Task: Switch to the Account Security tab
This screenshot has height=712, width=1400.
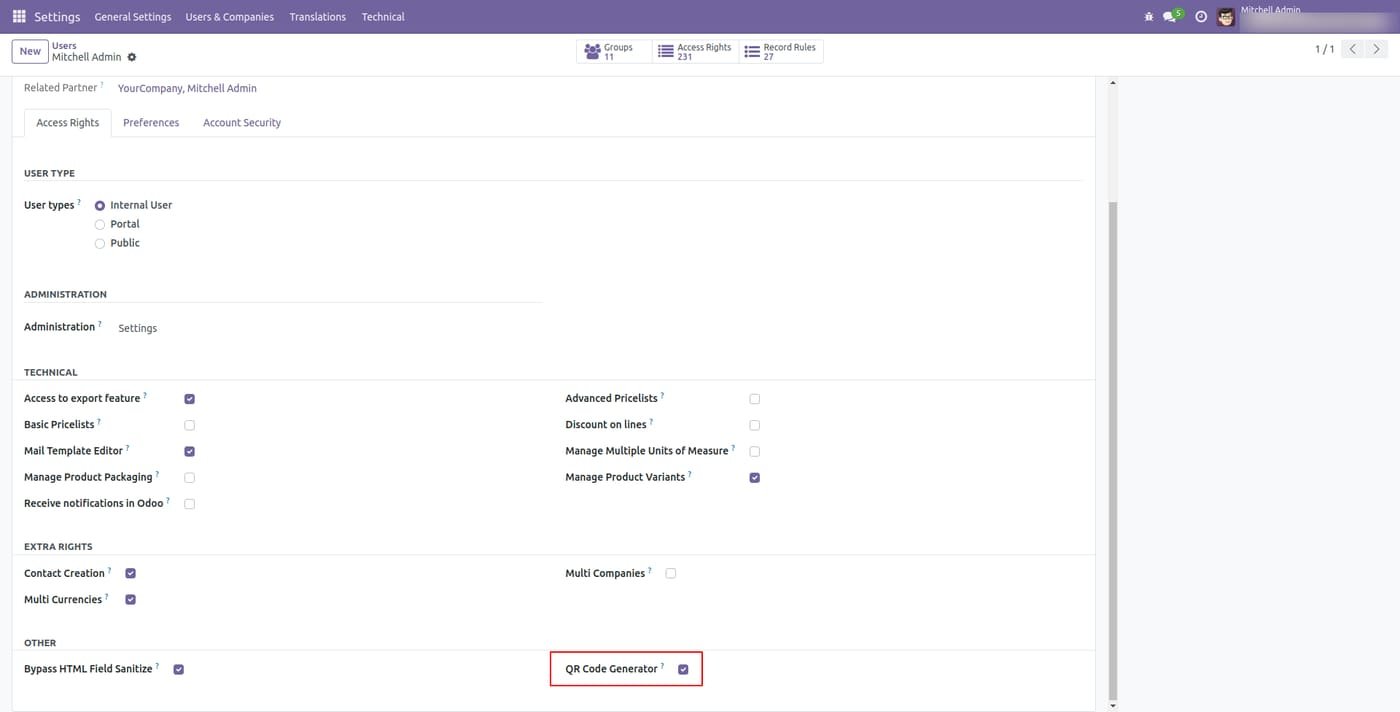Action: click(x=242, y=123)
